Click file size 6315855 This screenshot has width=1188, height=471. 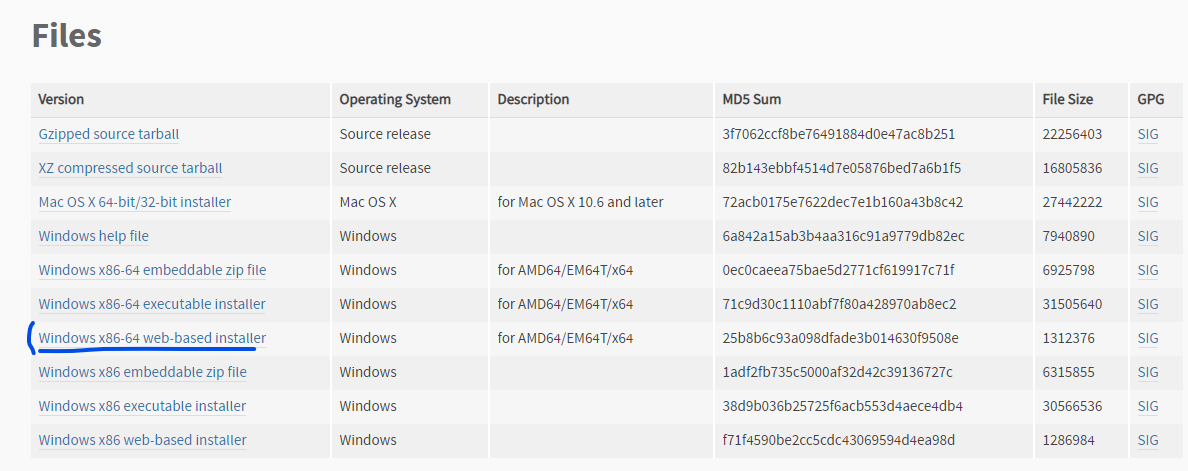[1069, 372]
